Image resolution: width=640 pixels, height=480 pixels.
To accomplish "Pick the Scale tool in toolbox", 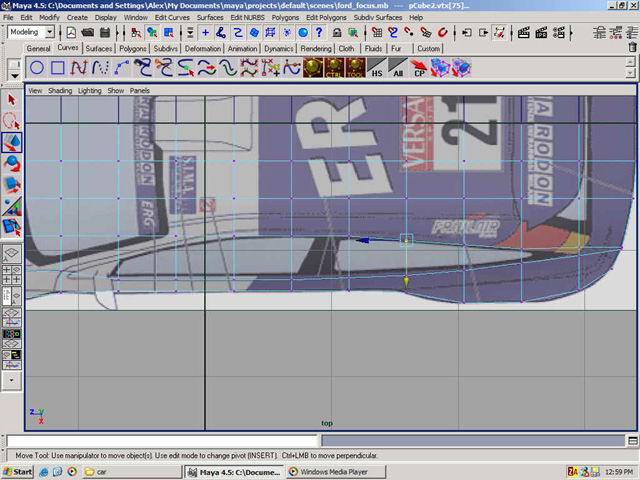I will (x=12, y=184).
